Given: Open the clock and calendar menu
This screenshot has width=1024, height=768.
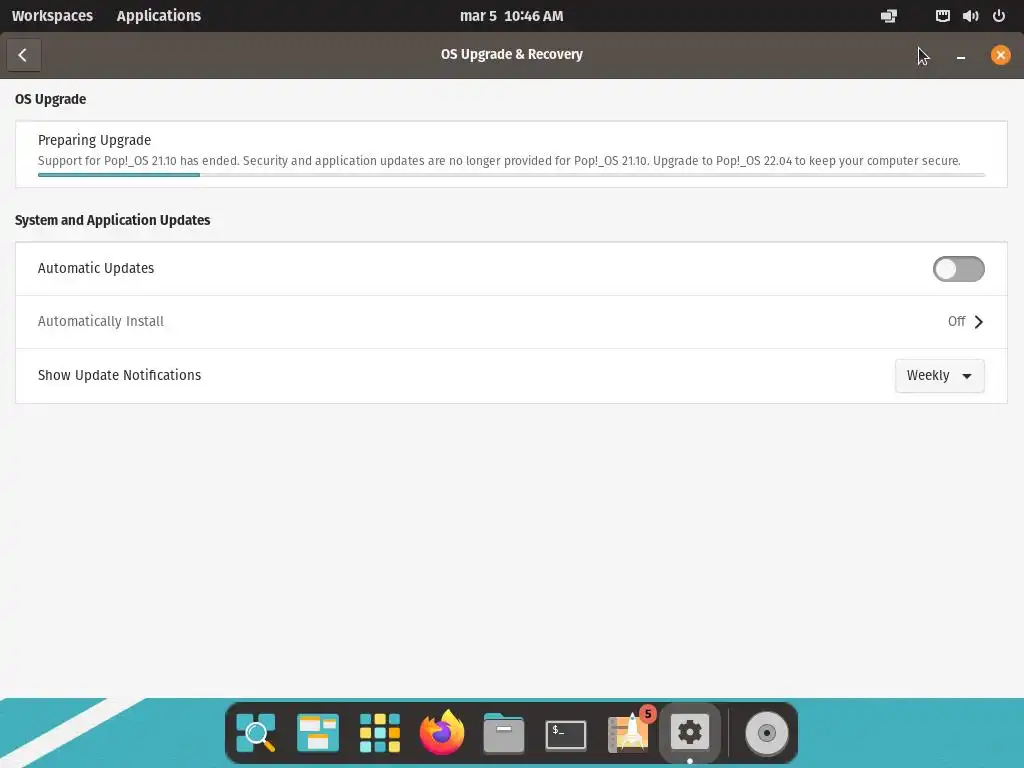Looking at the screenshot, I should [511, 16].
